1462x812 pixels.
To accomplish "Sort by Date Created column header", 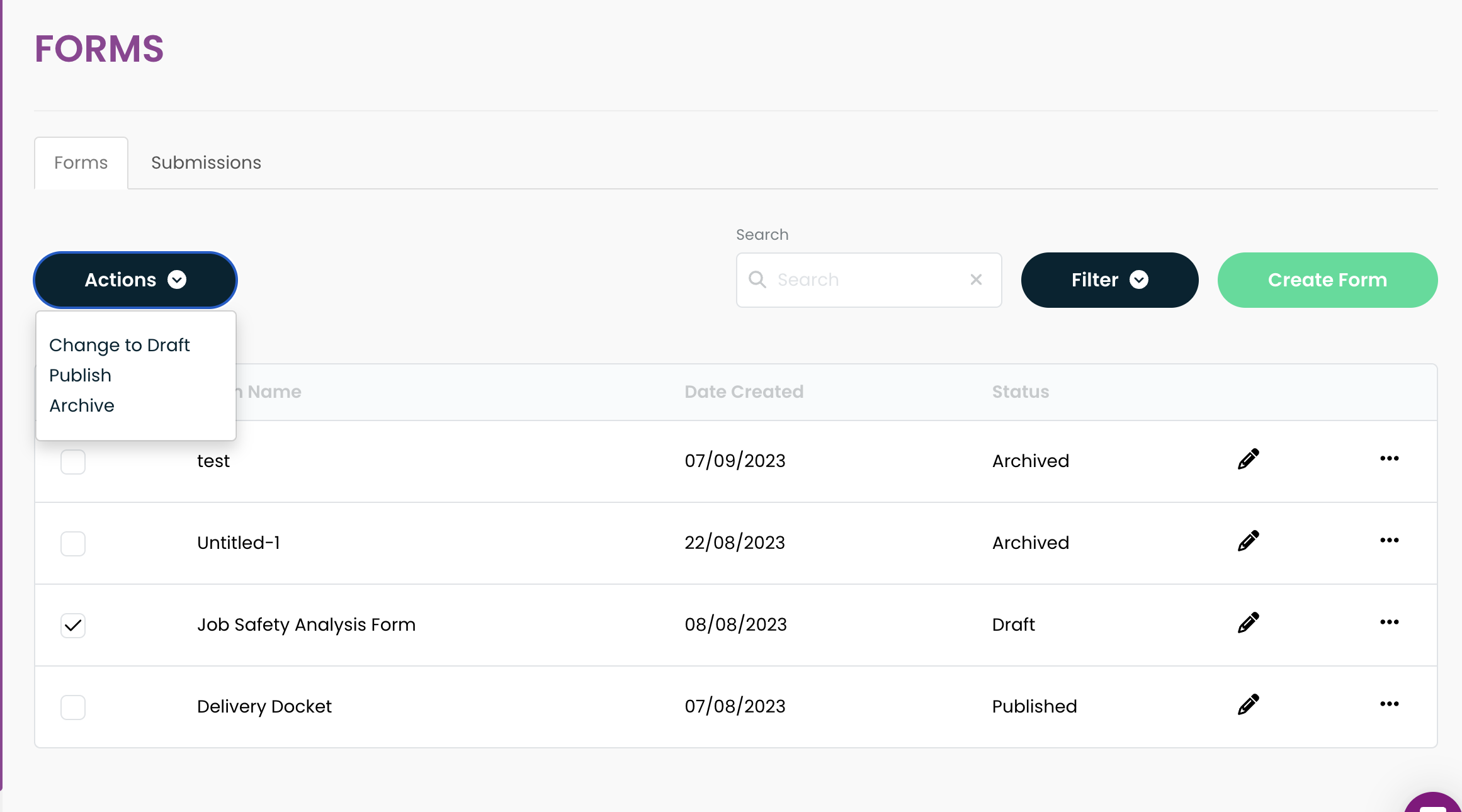I will coord(744,392).
